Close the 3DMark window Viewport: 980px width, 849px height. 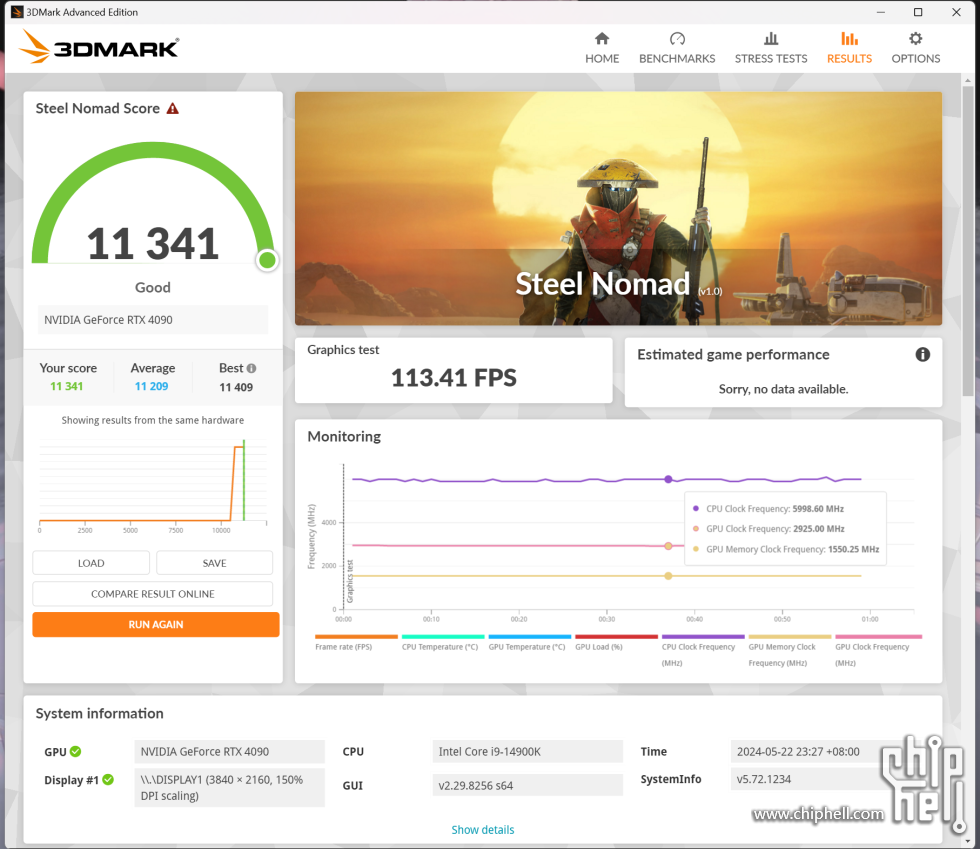tap(956, 12)
